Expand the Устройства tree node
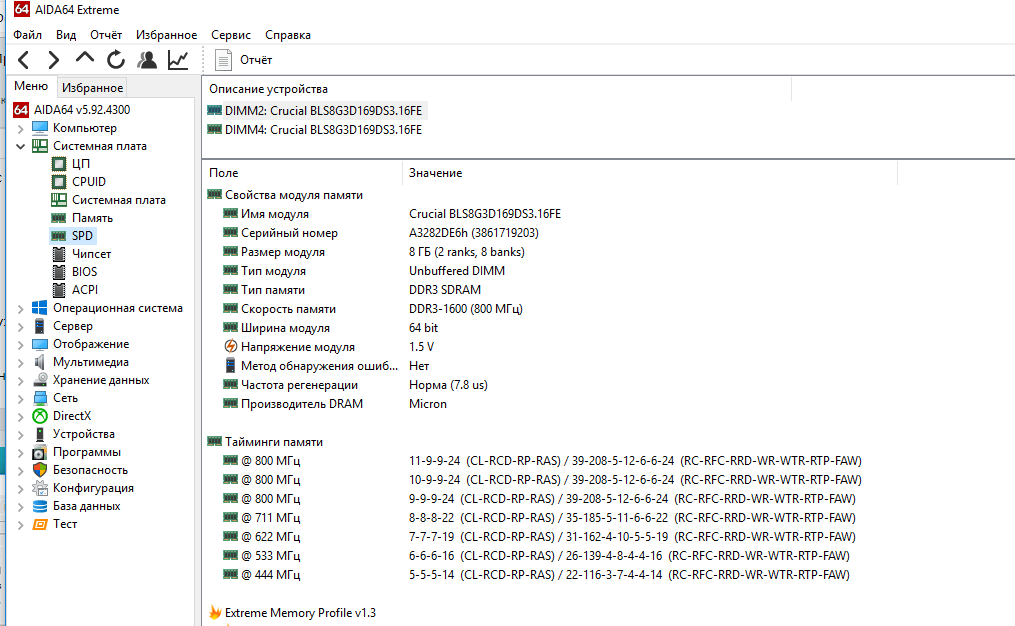This screenshot has height=626, width=1015. click(x=21, y=434)
